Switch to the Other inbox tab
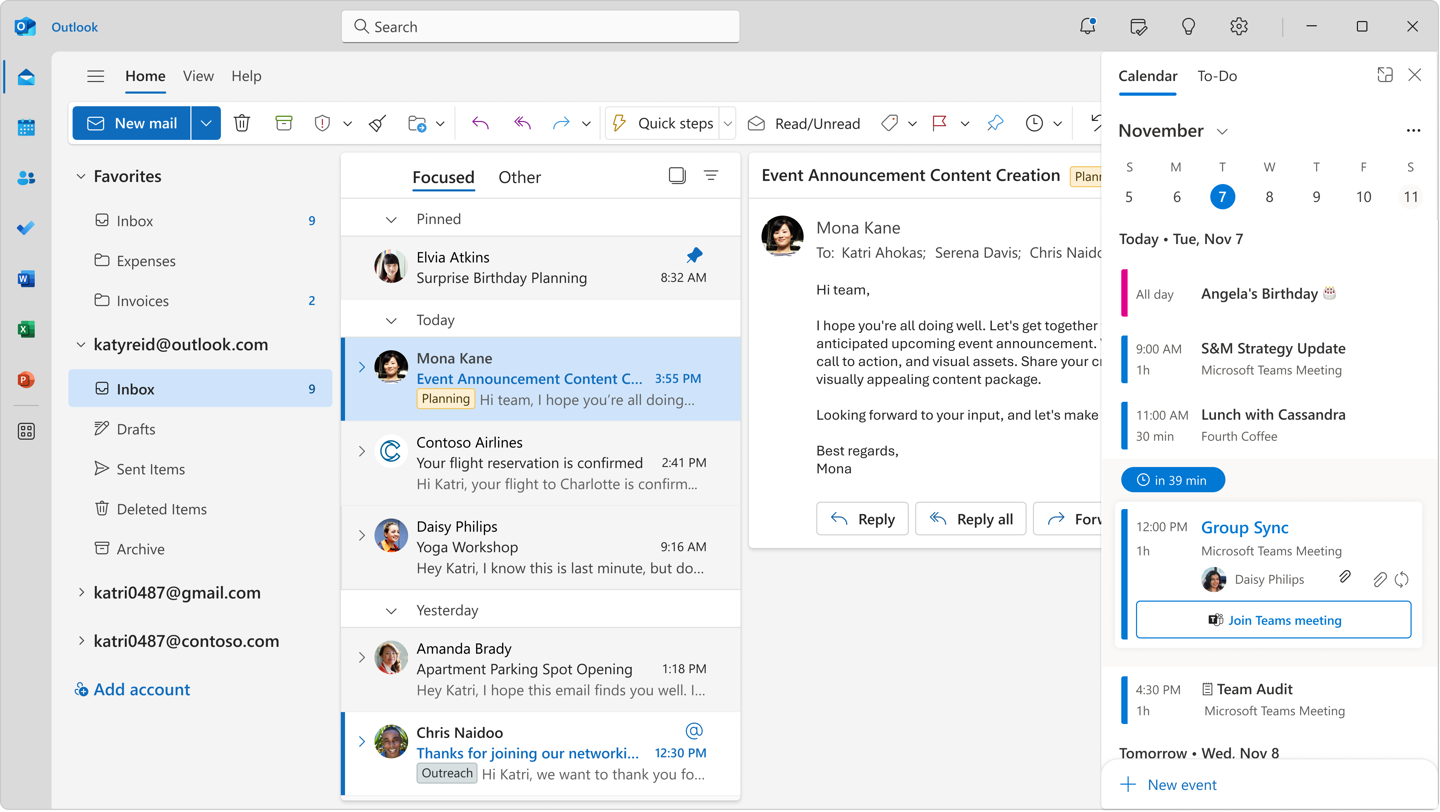1440x812 pixels. (x=519, y=177)
